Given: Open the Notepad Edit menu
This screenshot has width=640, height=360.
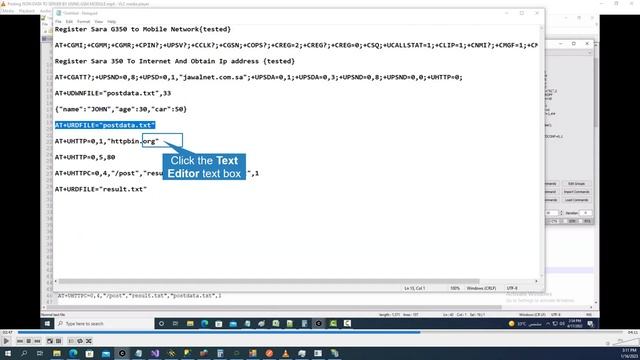Looking at the screenshot, I should (x=69, y=21).
